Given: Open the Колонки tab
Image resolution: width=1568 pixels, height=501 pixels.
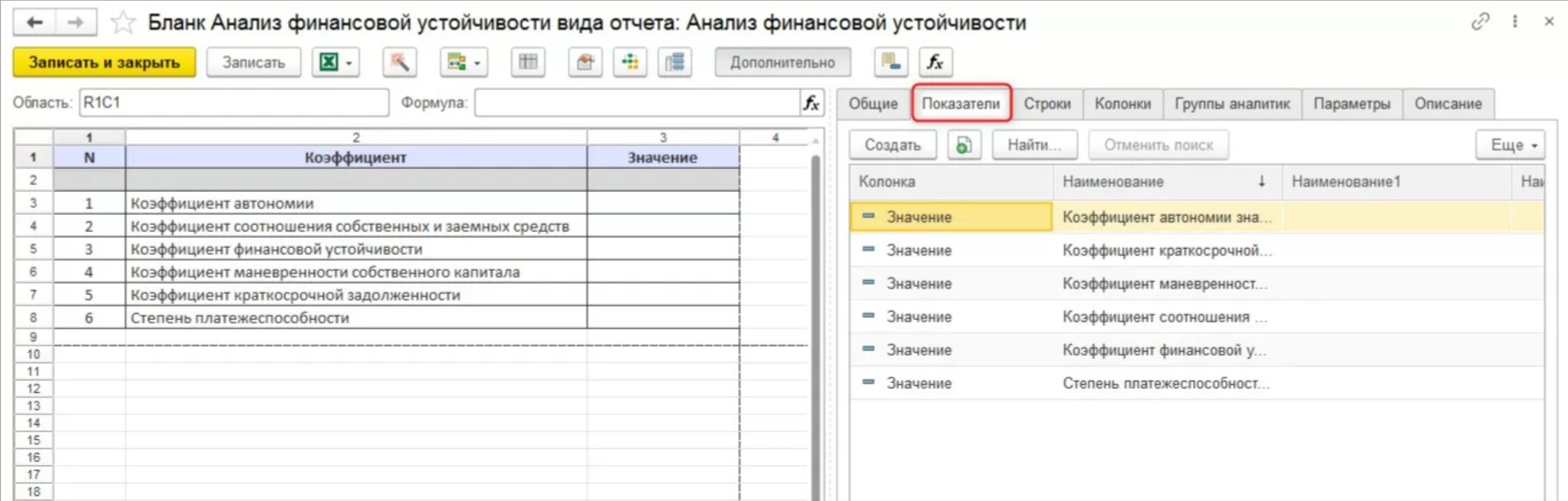Looking at the screenshot, I should (x=1123, y=104).
